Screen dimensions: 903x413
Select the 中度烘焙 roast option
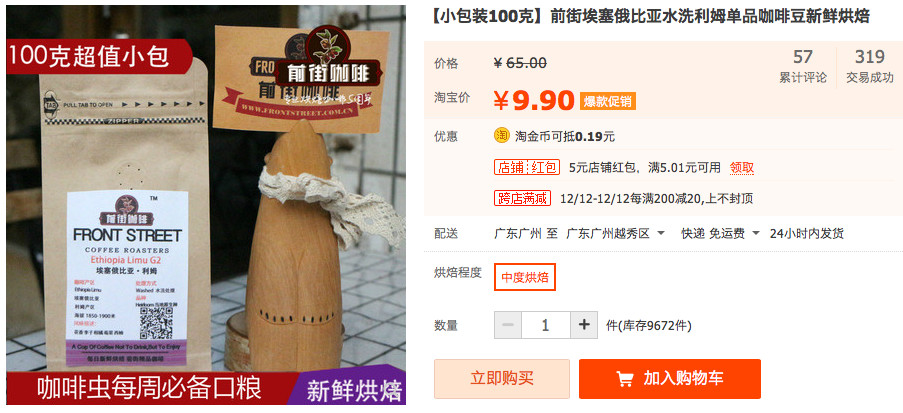[525, 278]
